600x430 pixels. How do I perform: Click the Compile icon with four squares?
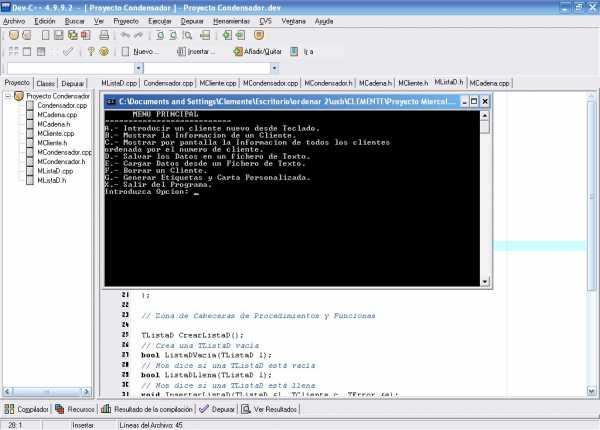click(x=14, y=51)
